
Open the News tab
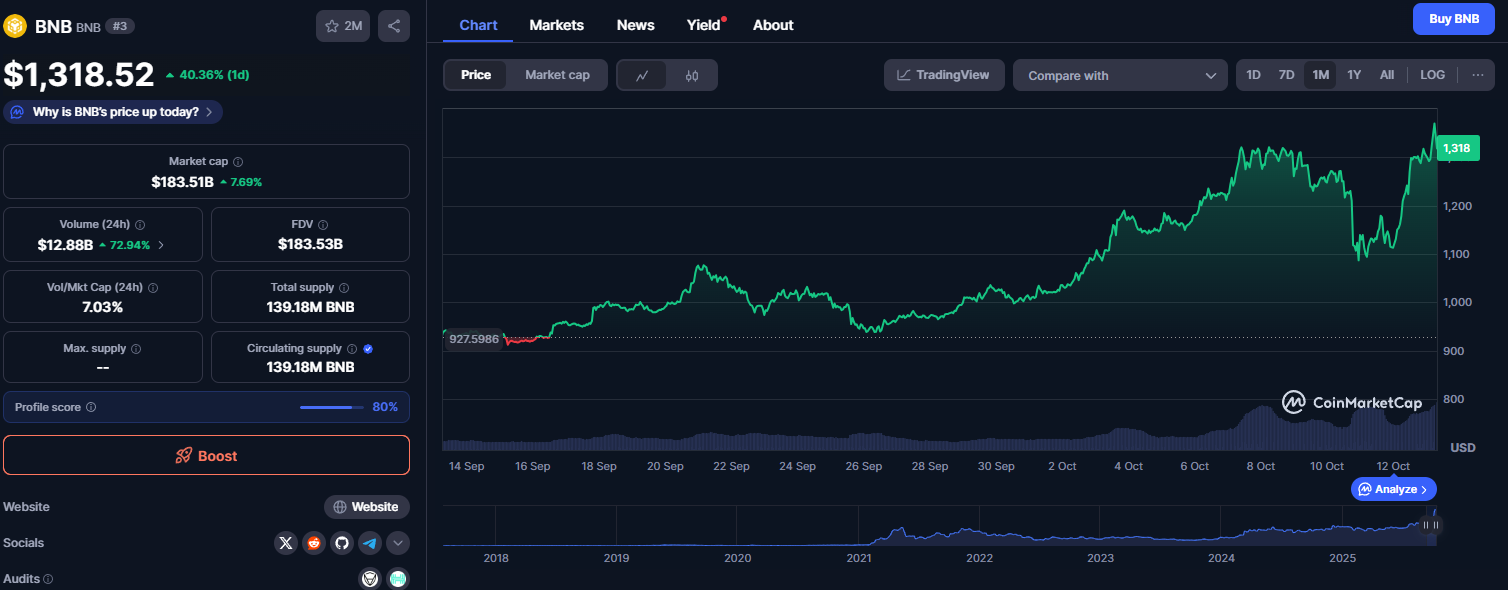pos(635,25)
